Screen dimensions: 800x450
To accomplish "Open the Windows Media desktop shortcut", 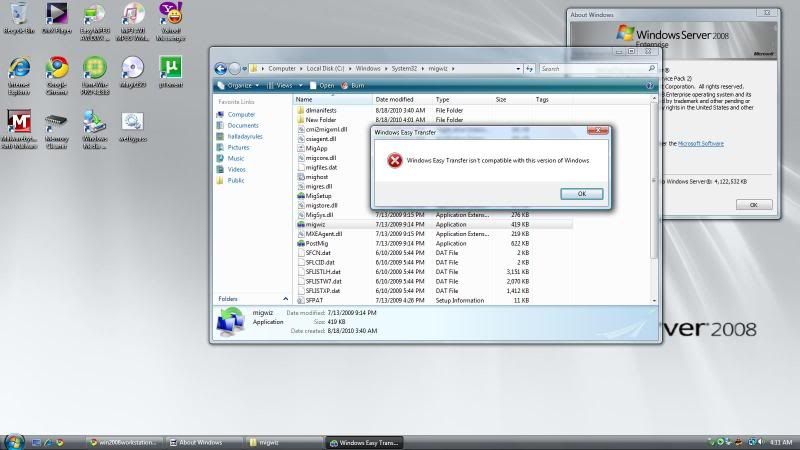I will [94, 129].
